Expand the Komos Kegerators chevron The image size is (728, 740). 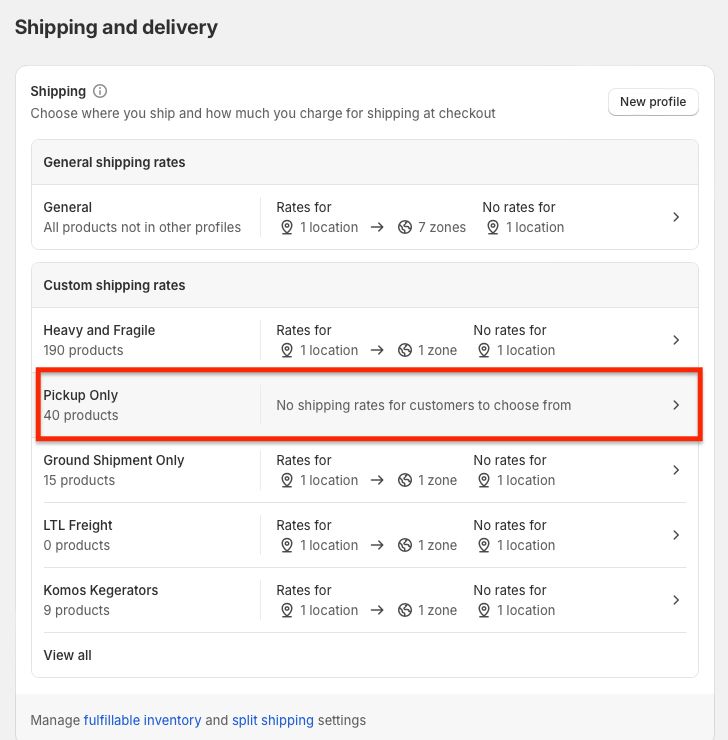(676, 600)
